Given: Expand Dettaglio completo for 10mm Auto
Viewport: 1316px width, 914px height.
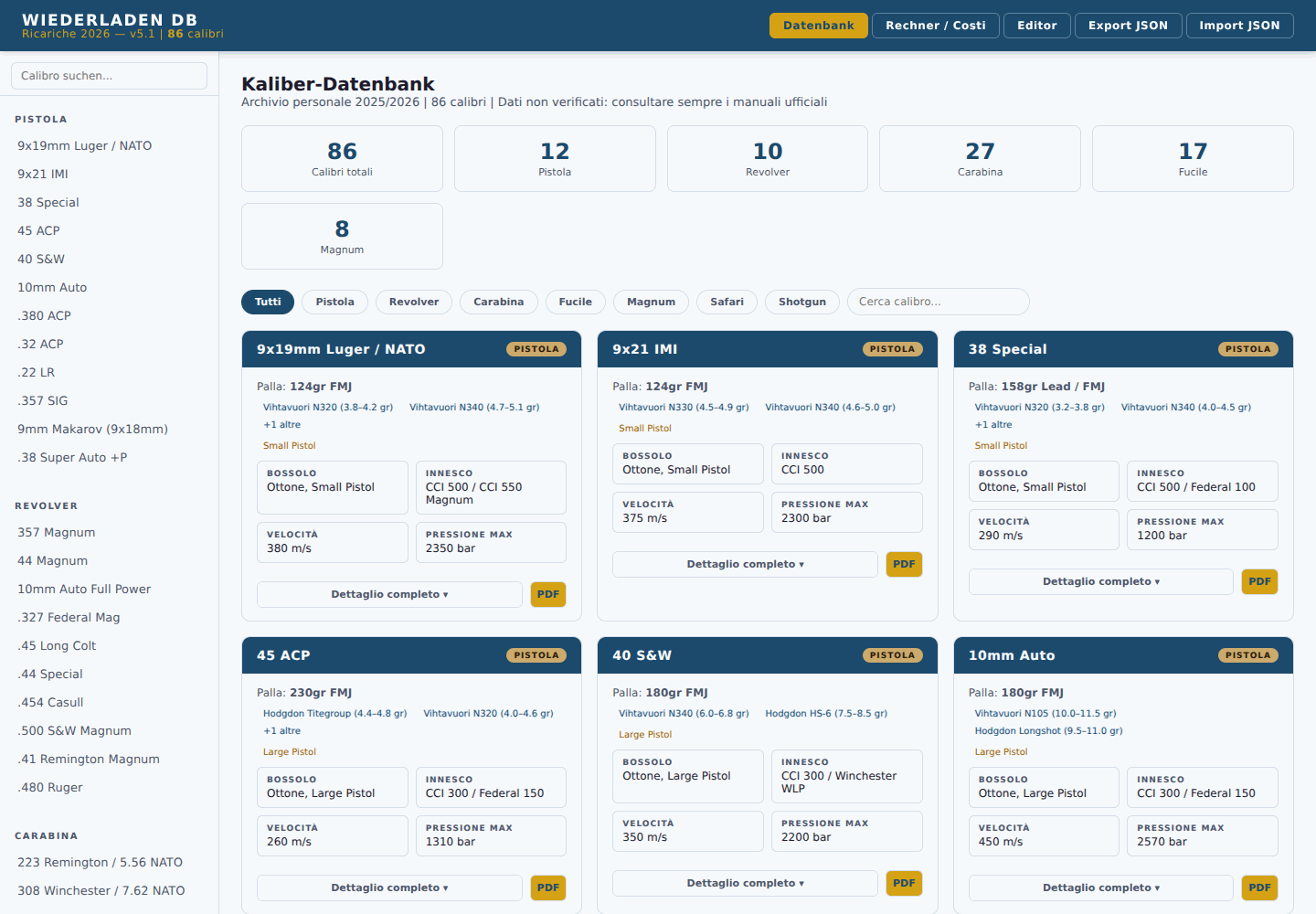Looking at the screenshot, I should point(1101,887).
